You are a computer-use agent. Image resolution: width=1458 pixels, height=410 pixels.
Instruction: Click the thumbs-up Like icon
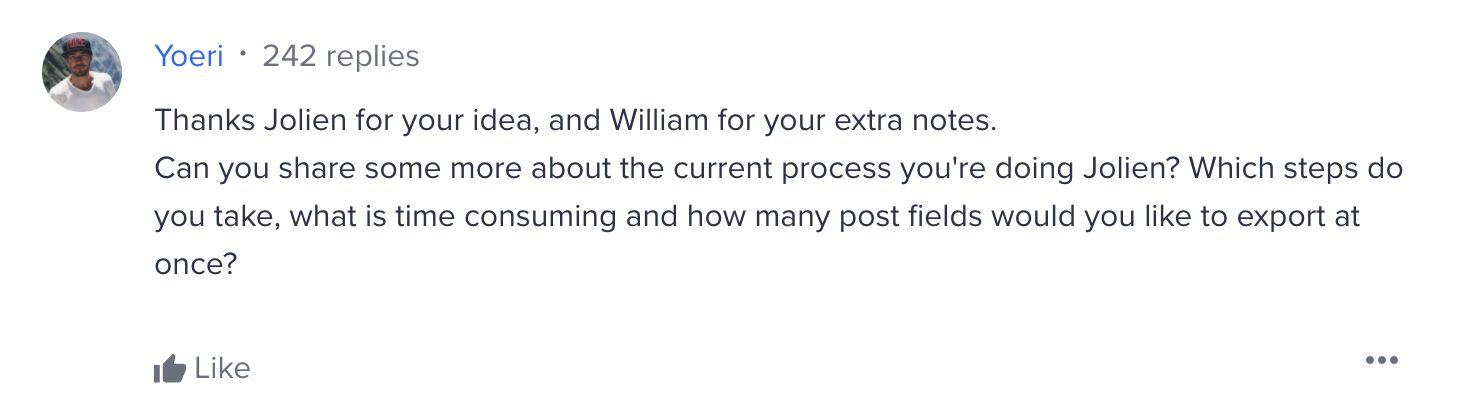pyautogui.click(x=170, y=370)
